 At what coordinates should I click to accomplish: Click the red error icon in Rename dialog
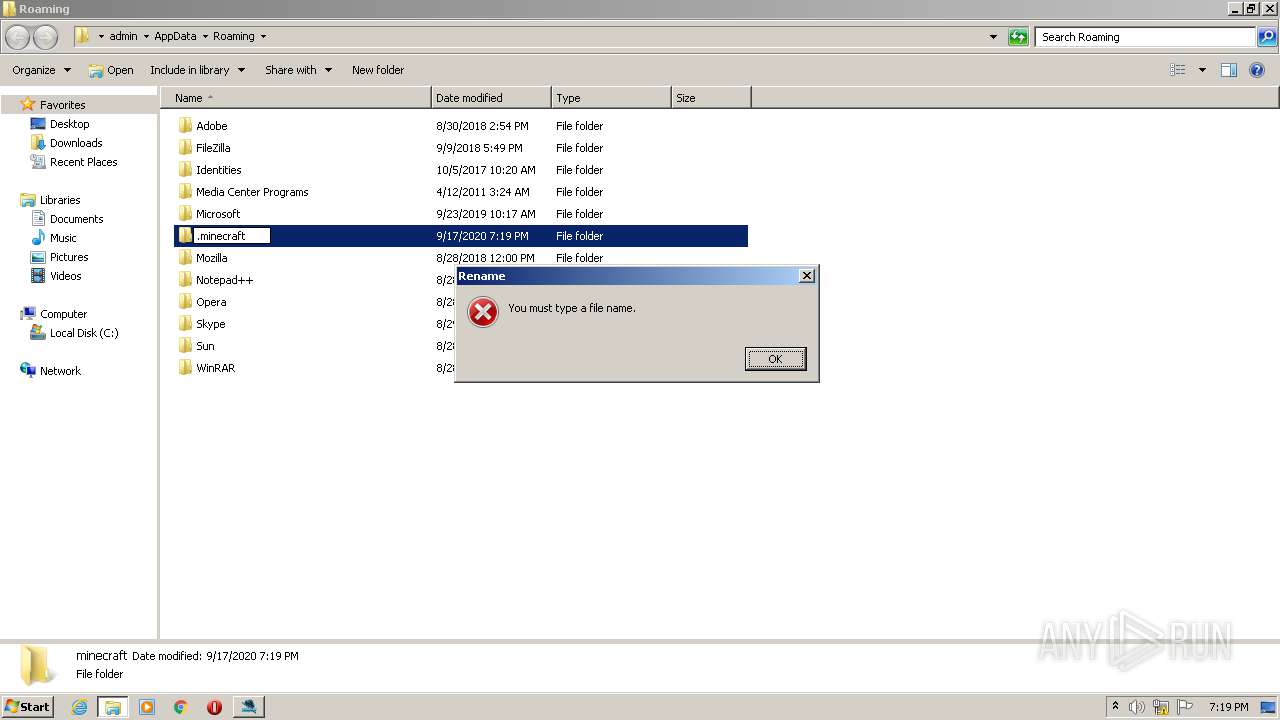pos(483,313)
